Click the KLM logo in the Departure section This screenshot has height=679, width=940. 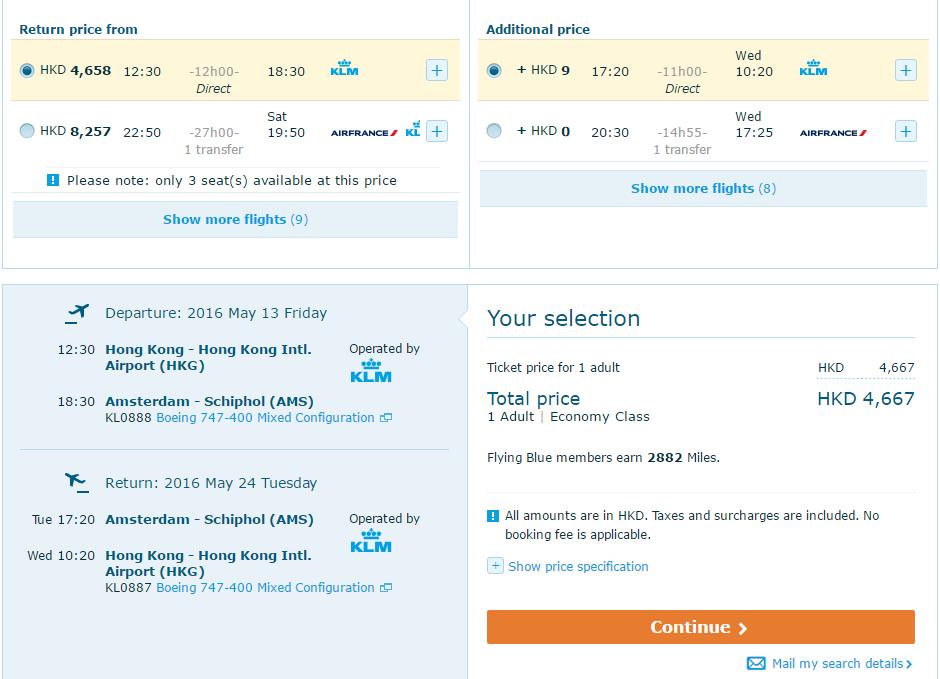pos(371,371)
